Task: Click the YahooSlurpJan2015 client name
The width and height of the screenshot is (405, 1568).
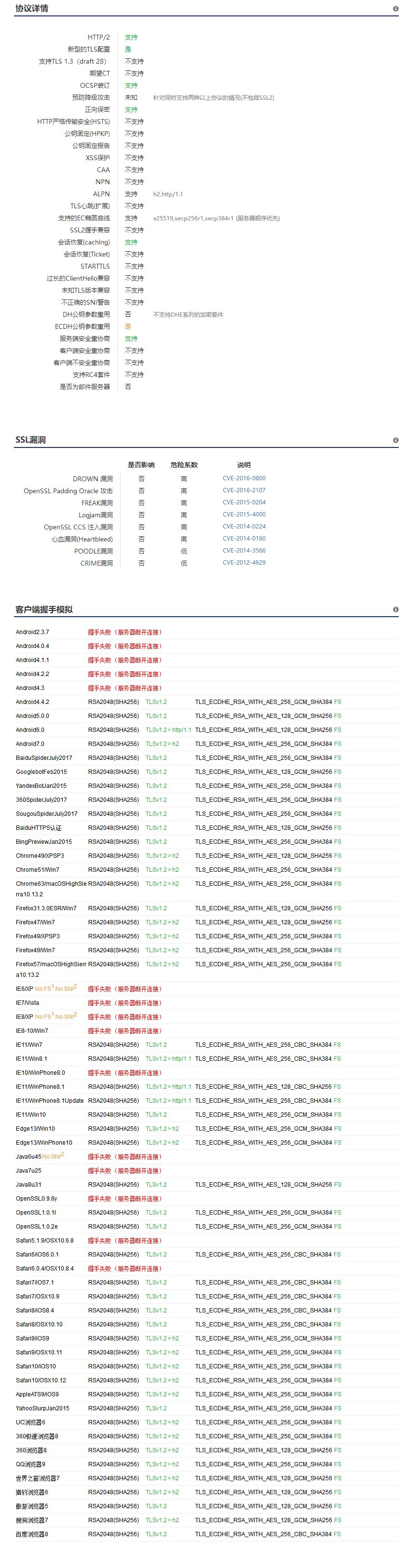Action: tap(42, 1408)
